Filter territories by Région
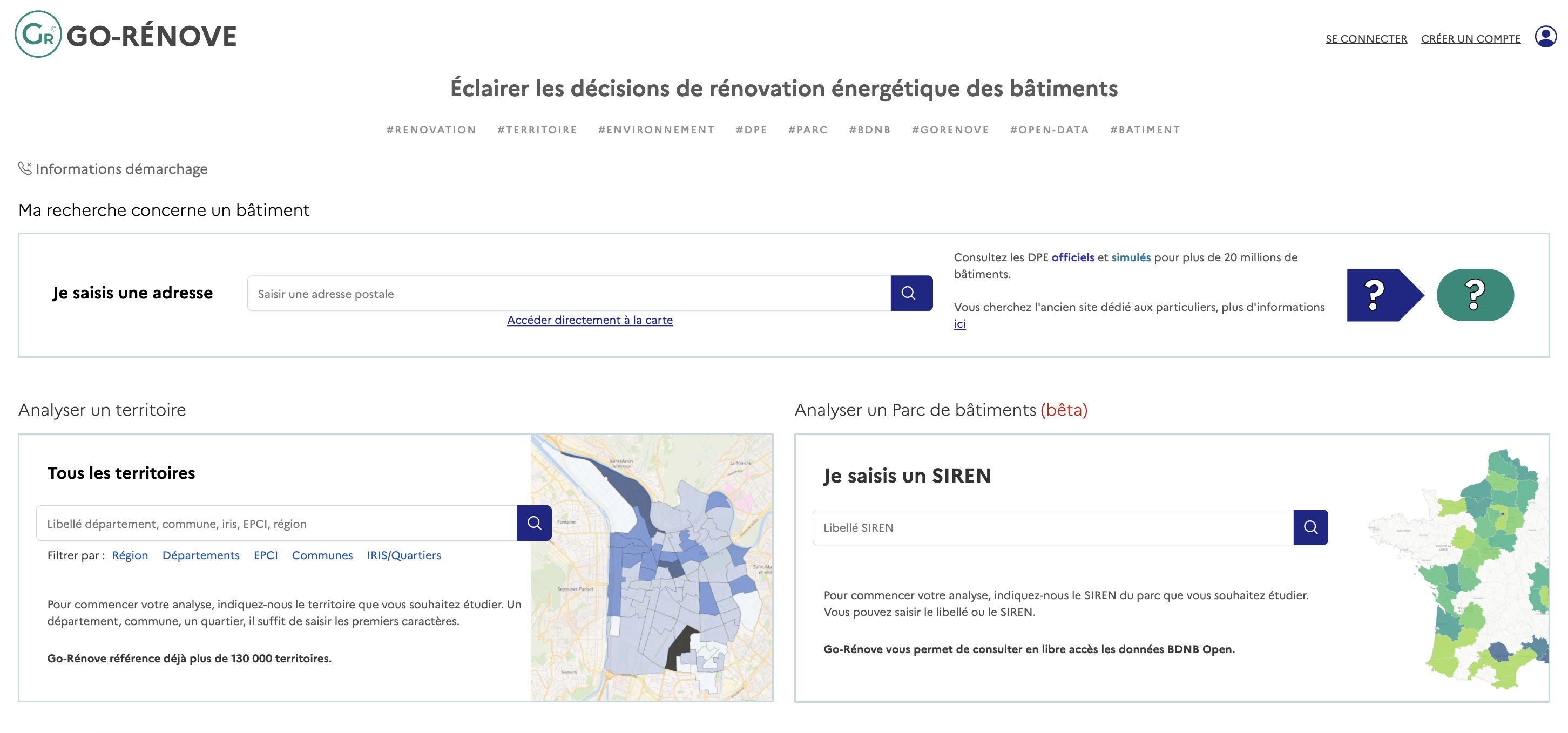Screen dimensions: 1568x733 point(130,555)
